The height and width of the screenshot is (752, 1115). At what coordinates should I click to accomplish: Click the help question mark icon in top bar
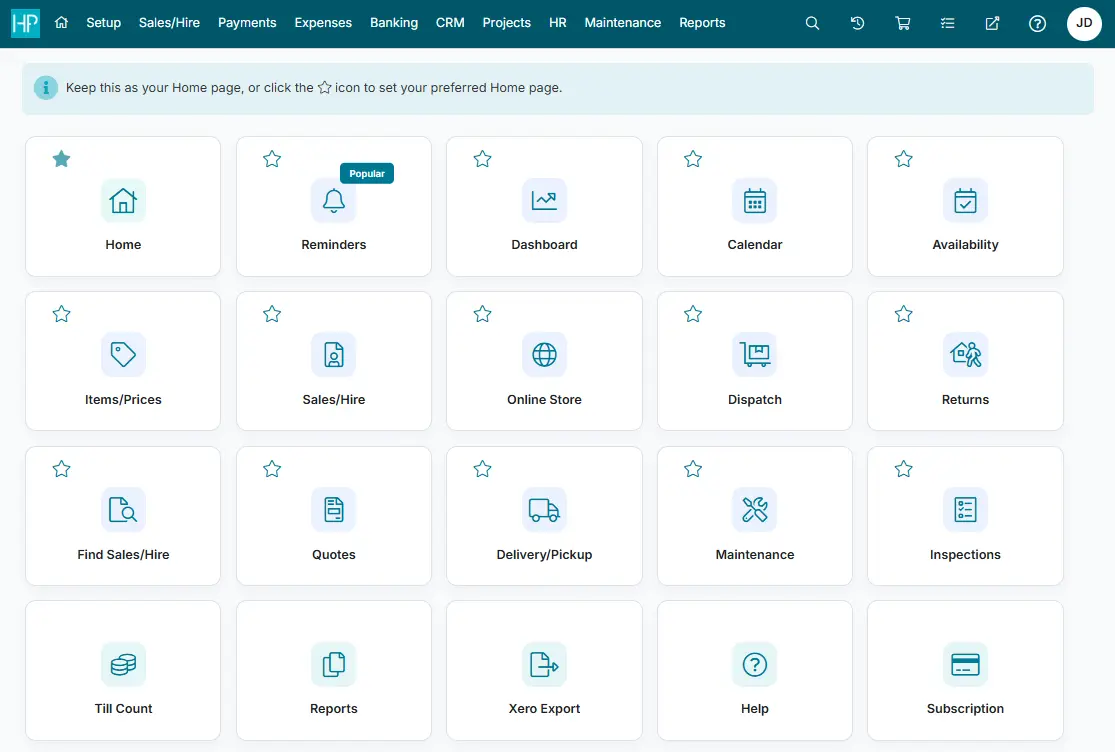click(x=1037, y=23)
